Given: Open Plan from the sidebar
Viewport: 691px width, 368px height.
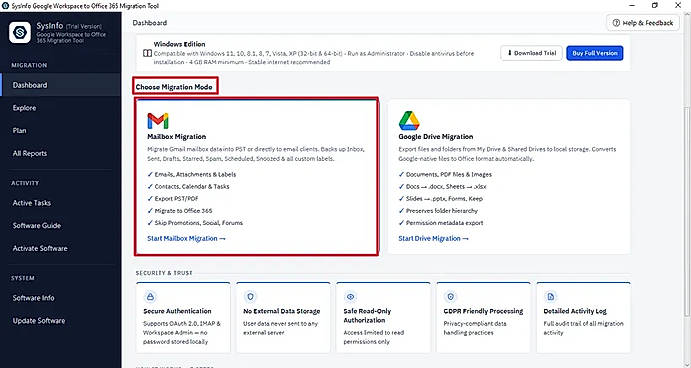Looking at the screenshot, I should tap(60, 130).
